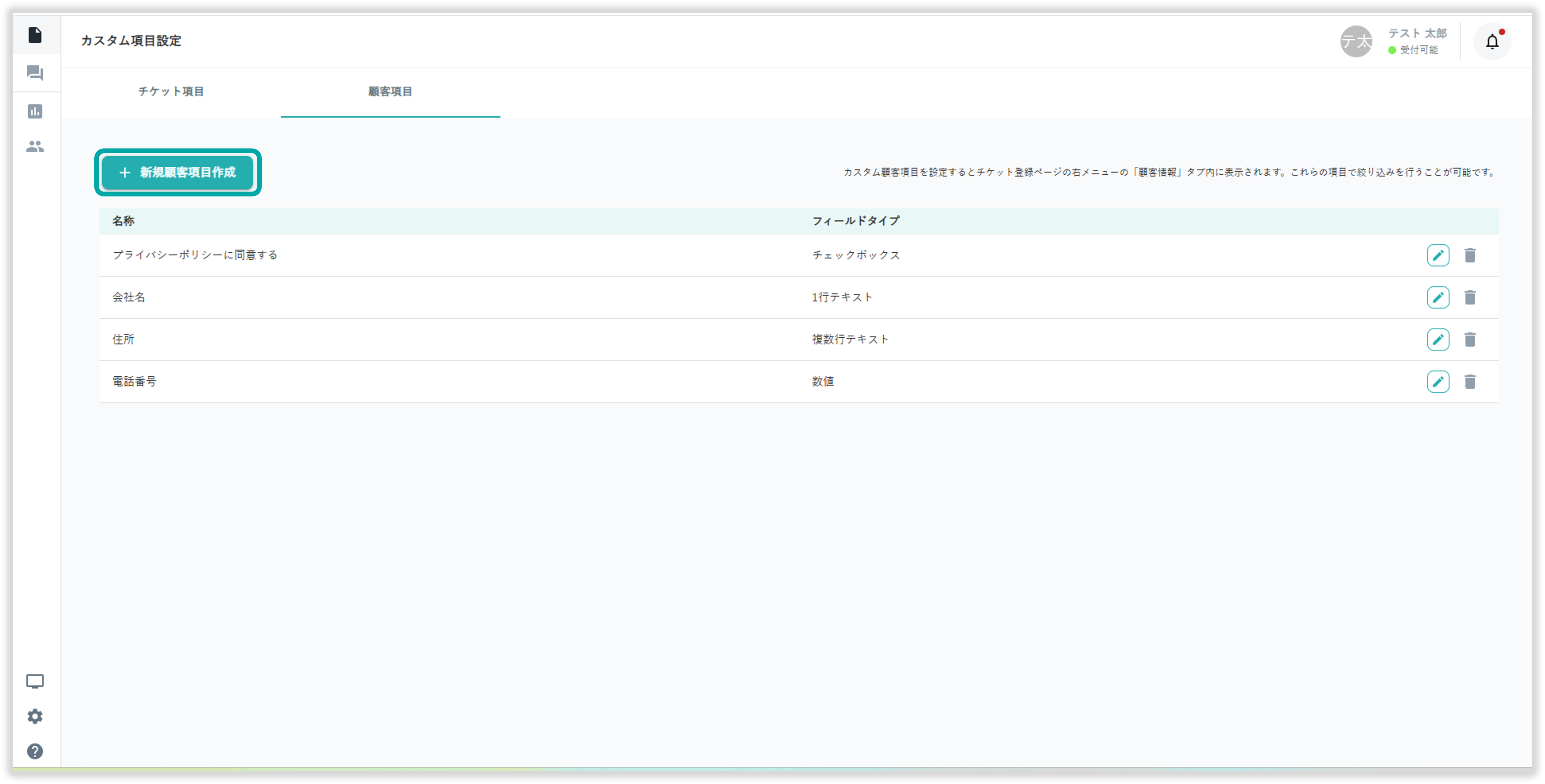Open the tickets document icon in sidebar
The image size is (1545, 784).
click(35, 35)
